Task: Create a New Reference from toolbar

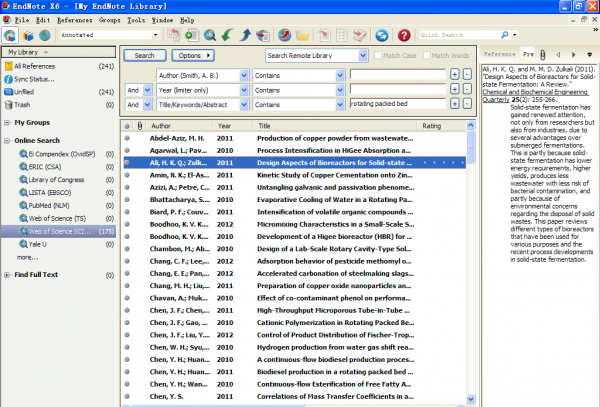Action: 192,35
